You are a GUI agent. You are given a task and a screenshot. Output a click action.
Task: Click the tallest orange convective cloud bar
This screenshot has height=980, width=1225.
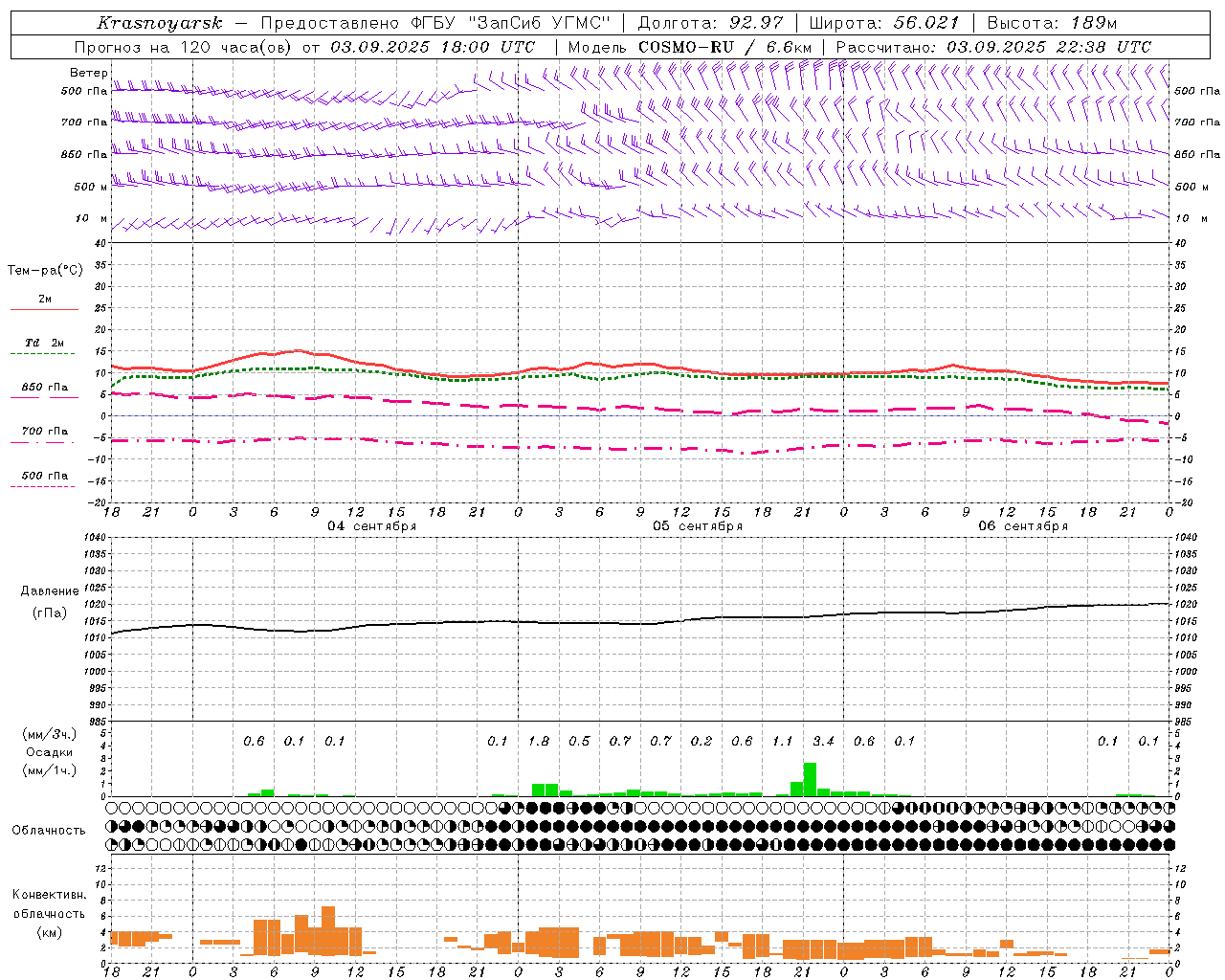(x=328, y=930)
